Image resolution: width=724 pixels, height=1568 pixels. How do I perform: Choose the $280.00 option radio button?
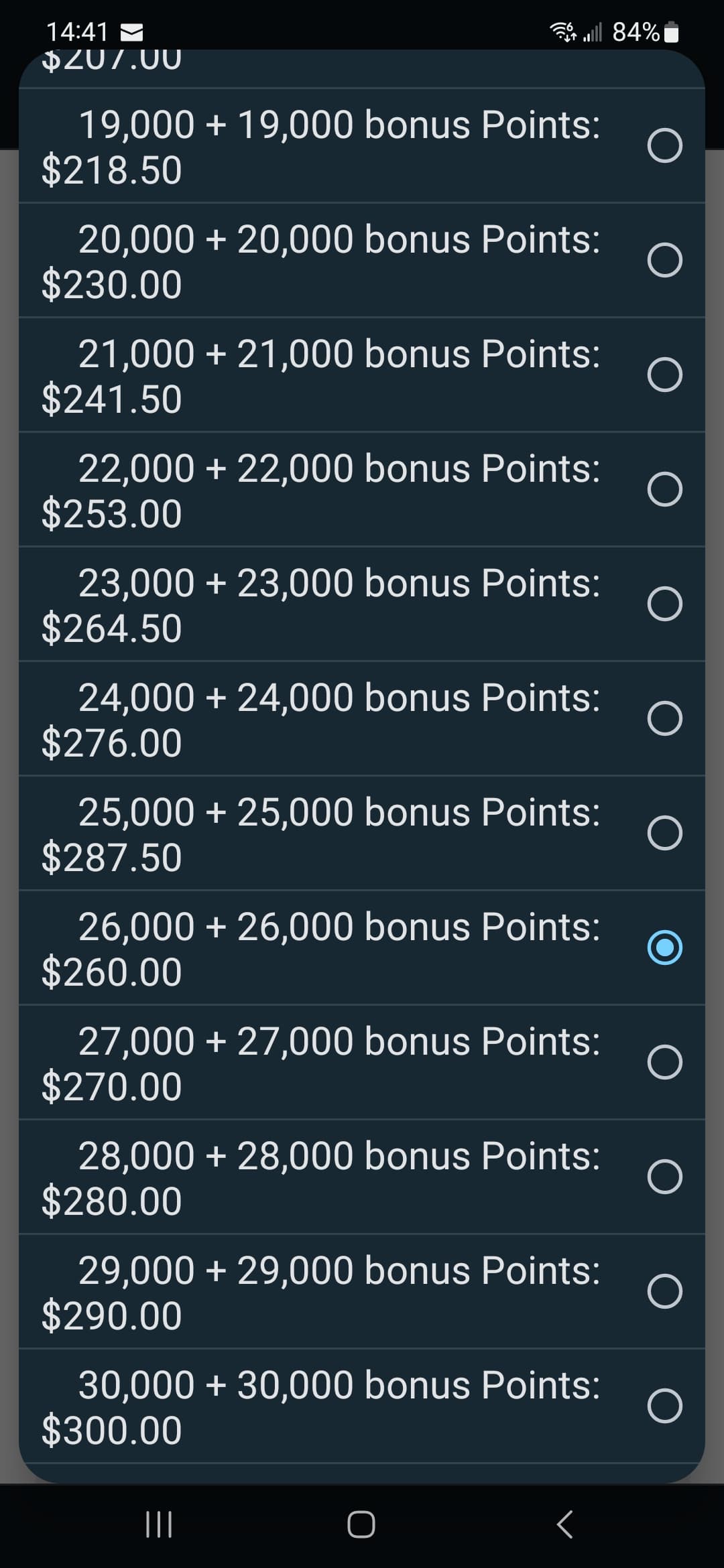665,1177
